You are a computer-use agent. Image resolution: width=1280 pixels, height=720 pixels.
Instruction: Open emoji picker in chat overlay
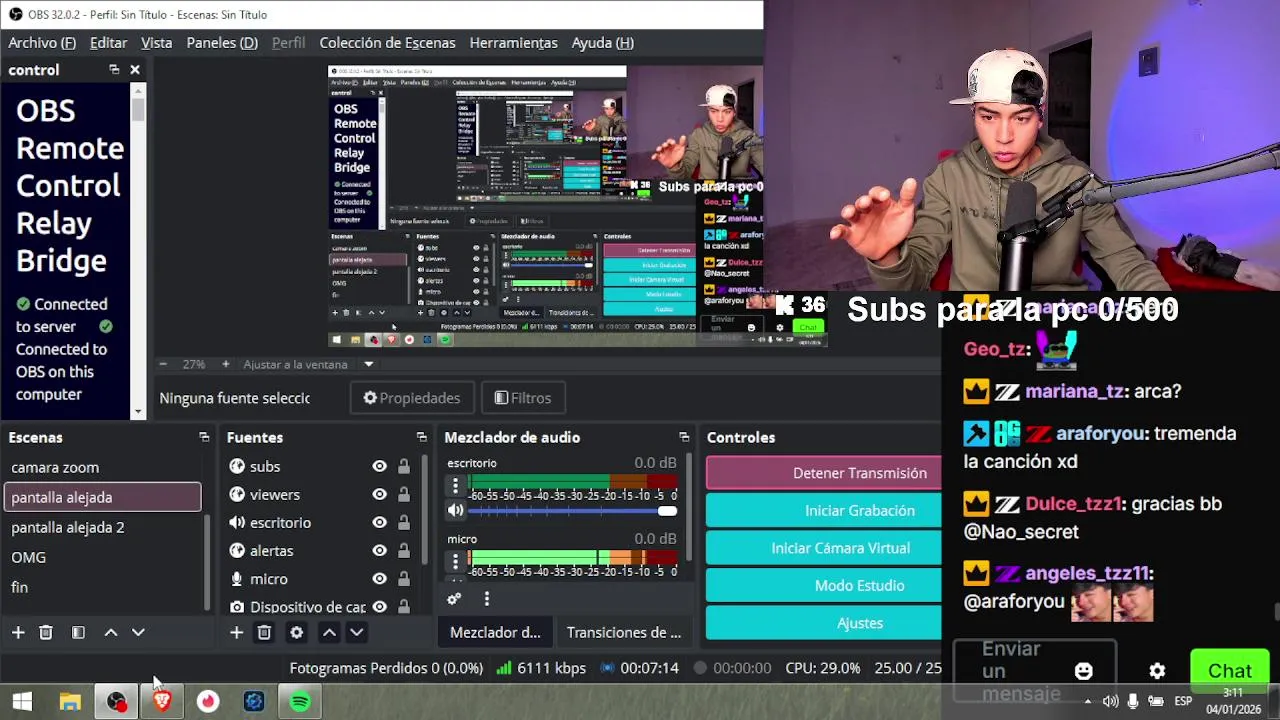coord(1083,671)
